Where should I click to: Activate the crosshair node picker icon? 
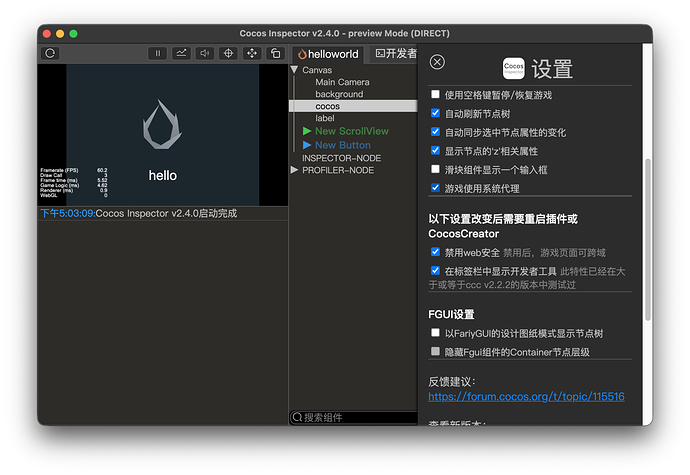[x=228, y=53]
